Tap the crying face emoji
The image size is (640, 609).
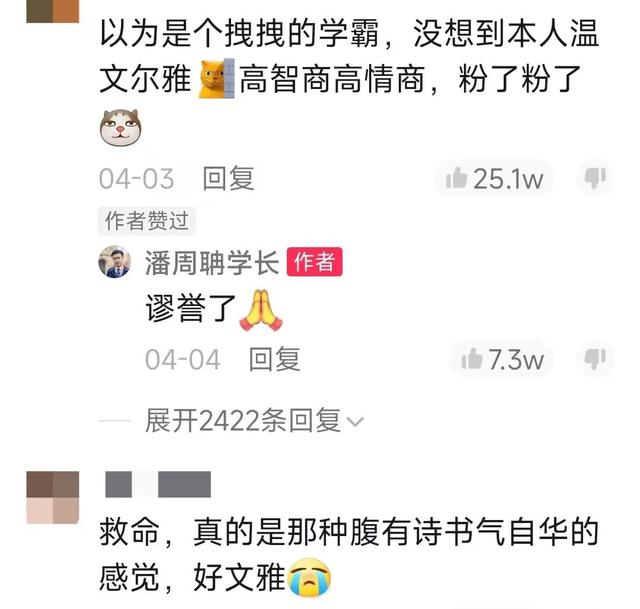(309, 577)
